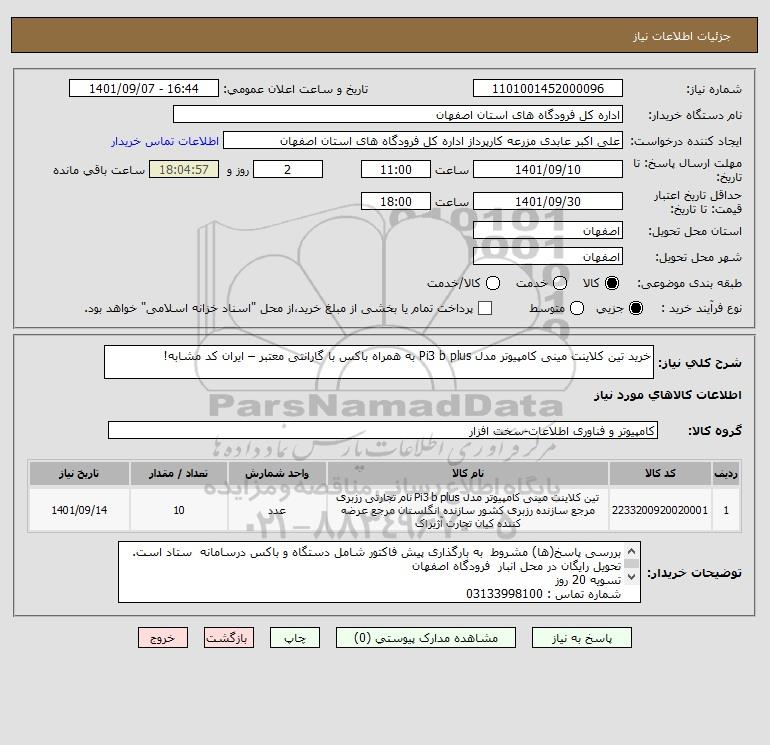Click the پاسخ به نیاز button
The width and height of the screenshot is (770, 745).
[x=582, y=638]
